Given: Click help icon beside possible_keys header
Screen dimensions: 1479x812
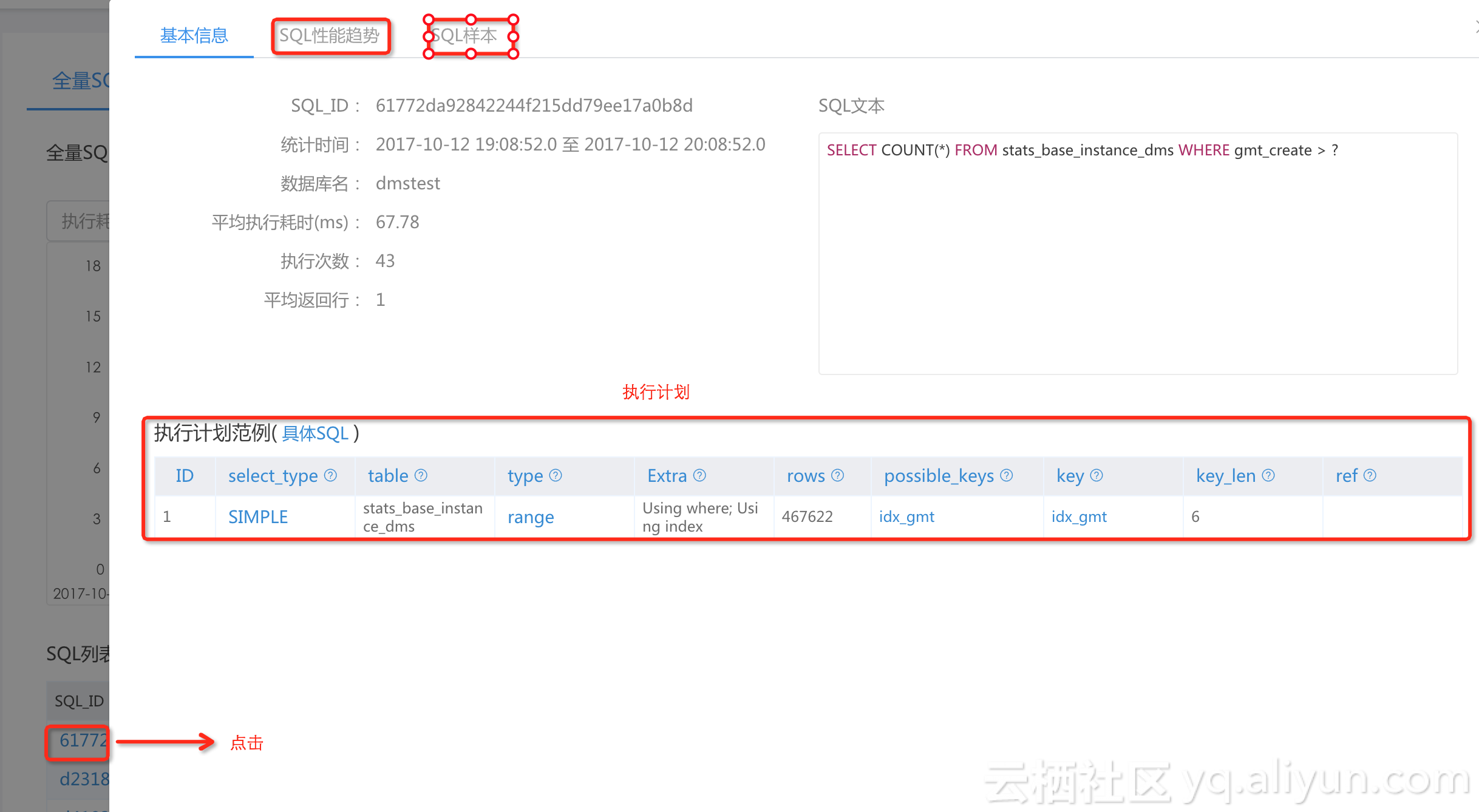Looking at the screenshot, I should pyautogui.click(x=1007, y=475).
